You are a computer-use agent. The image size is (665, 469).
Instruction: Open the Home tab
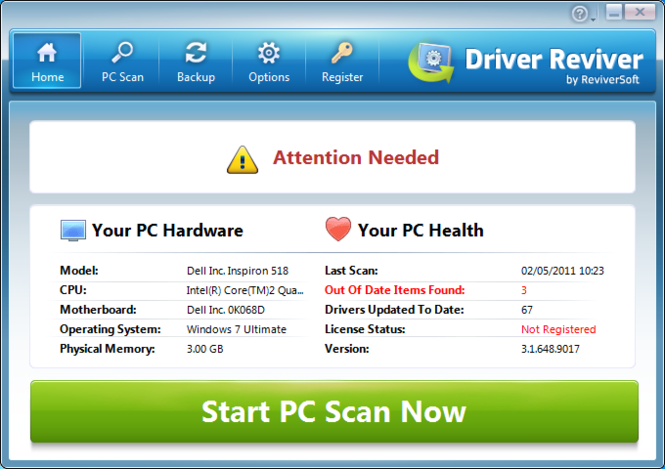point(47,61)
